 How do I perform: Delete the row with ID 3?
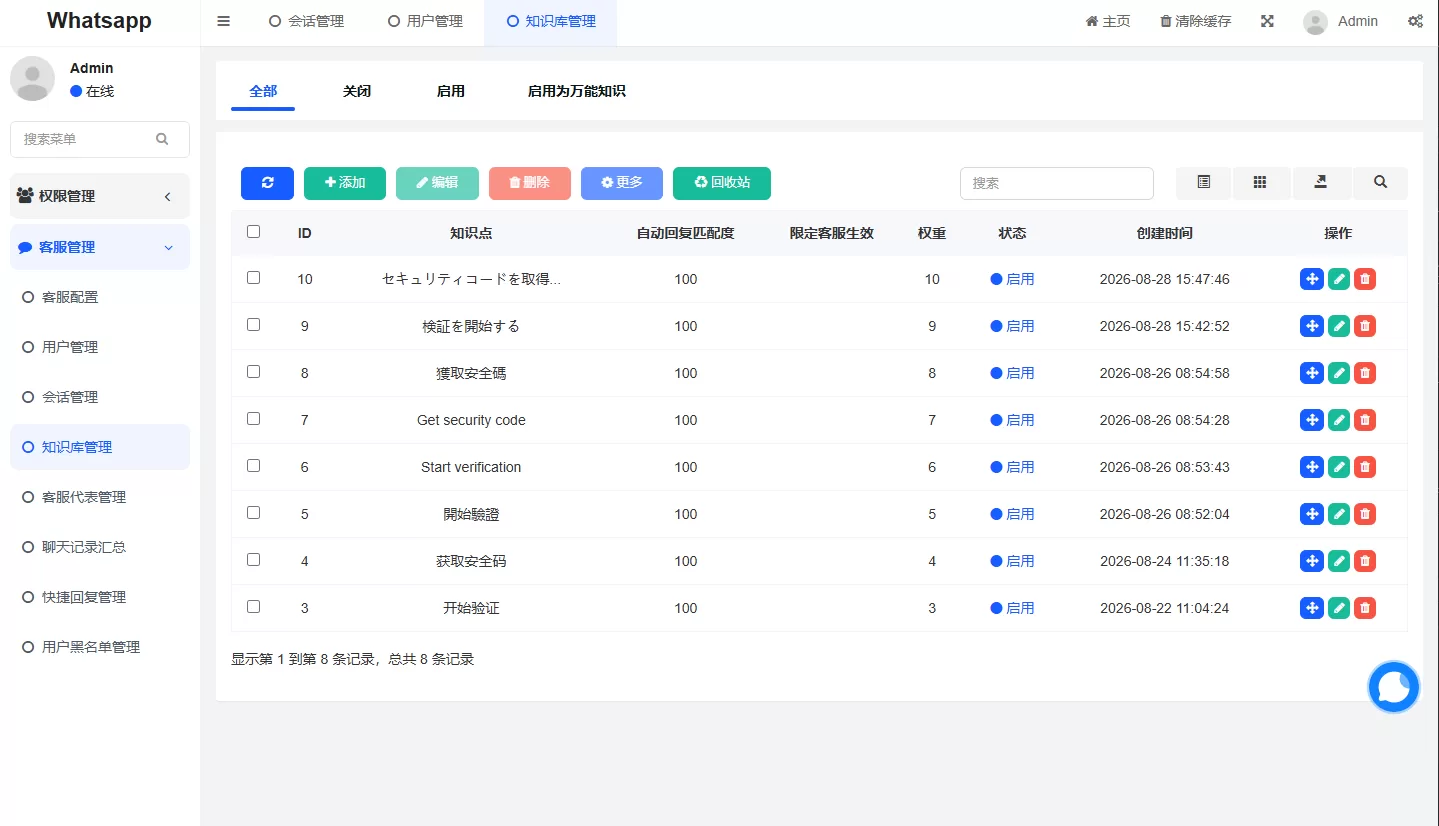tap(1365, 608)
